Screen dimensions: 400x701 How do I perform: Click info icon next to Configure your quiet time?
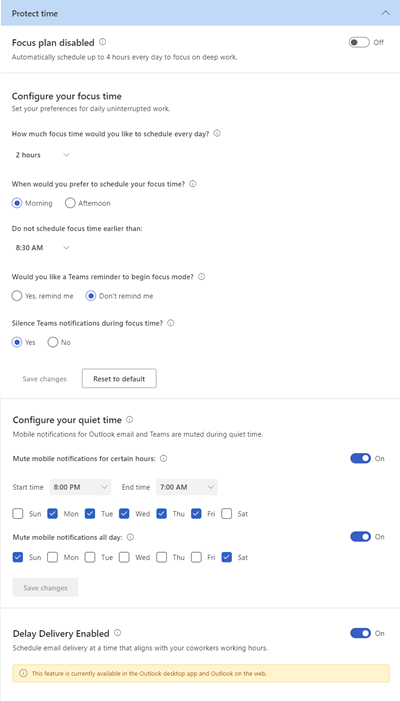130,419
